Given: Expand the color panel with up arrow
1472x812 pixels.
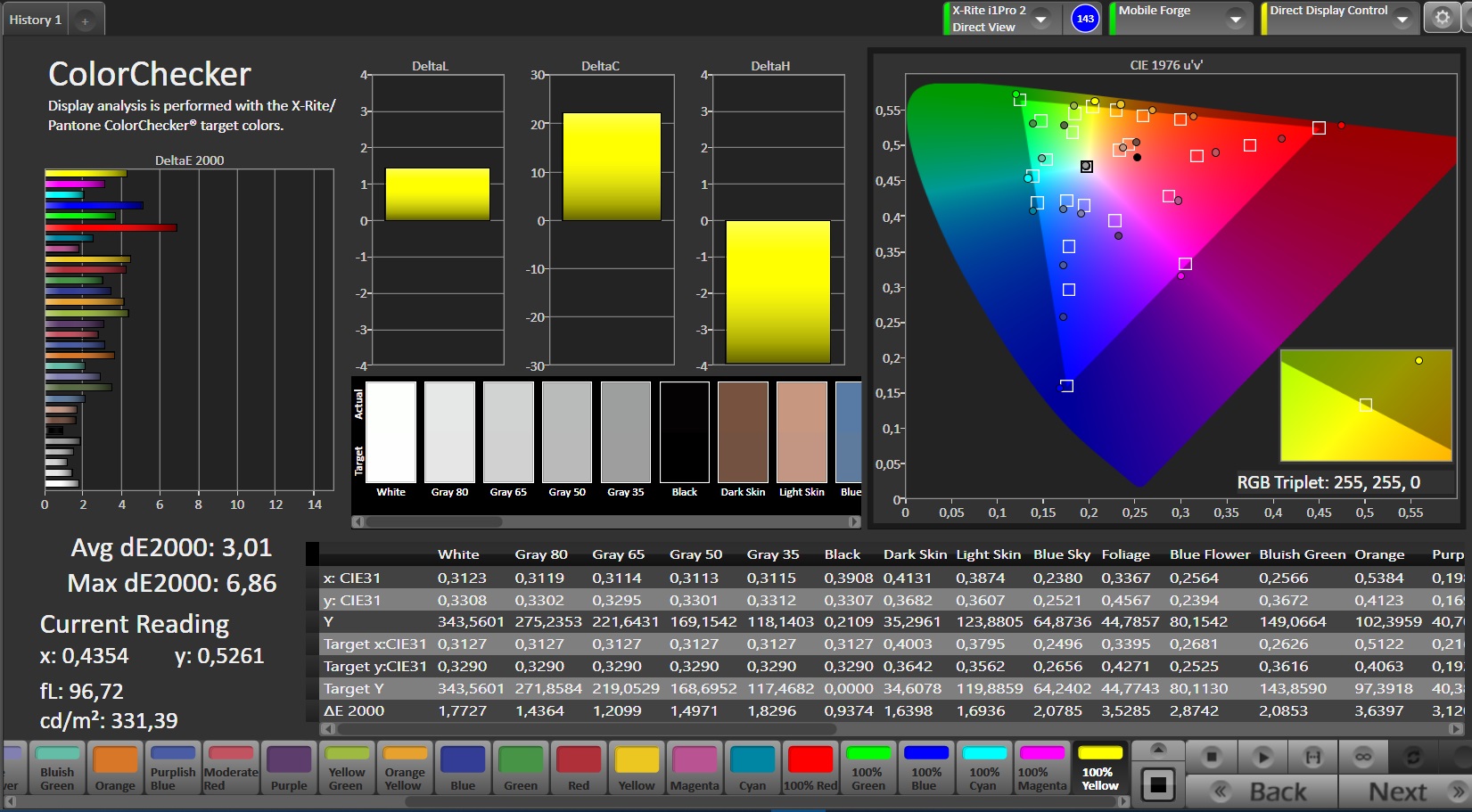Looking at the screenshot, I should click(1157, 750).
